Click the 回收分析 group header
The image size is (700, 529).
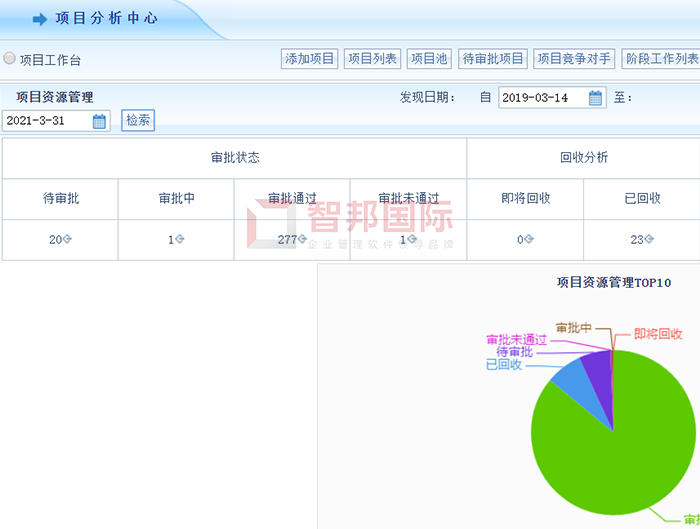click(584, 158)
